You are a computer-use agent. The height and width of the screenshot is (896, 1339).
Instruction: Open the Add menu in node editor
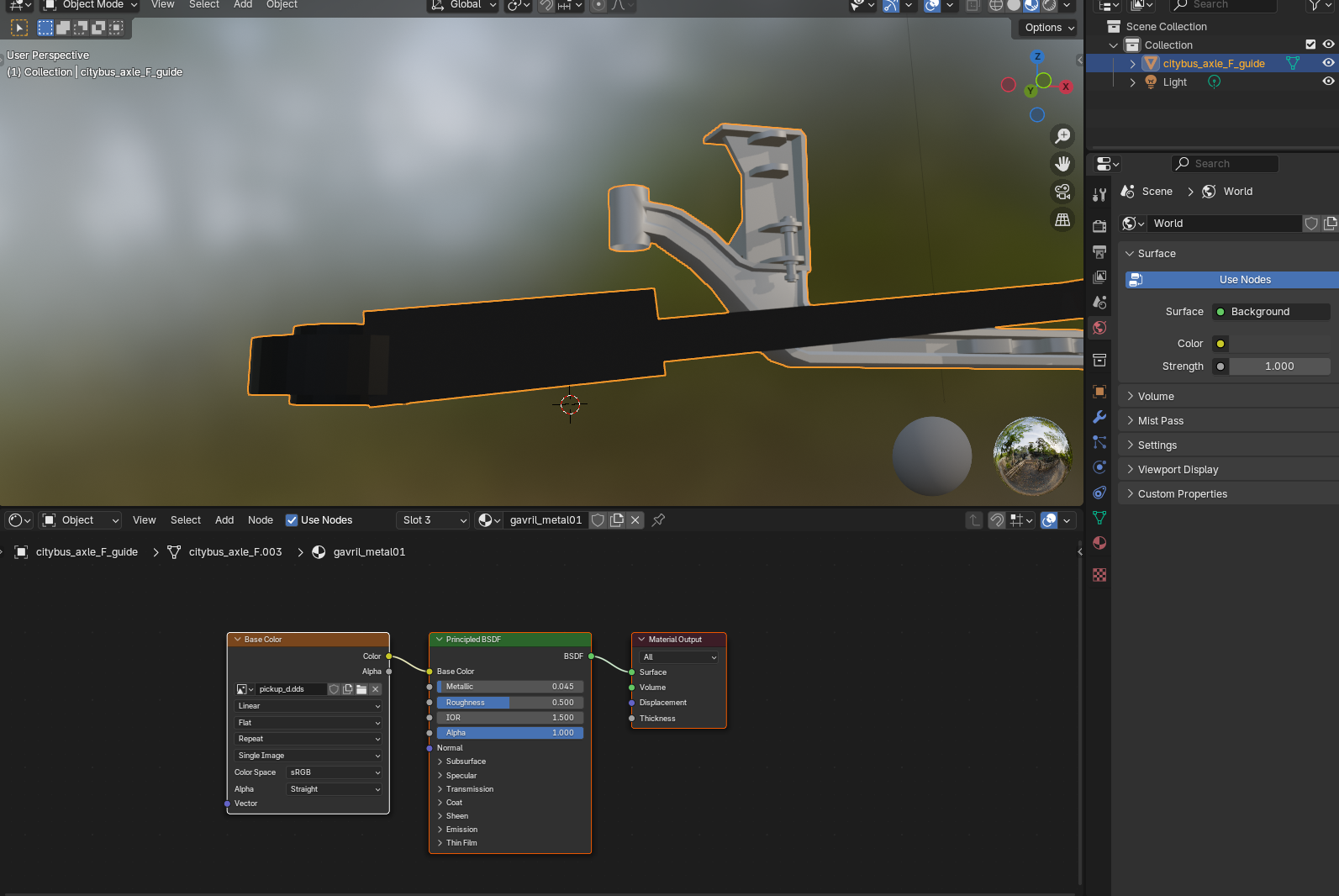(x=224, y=520)
